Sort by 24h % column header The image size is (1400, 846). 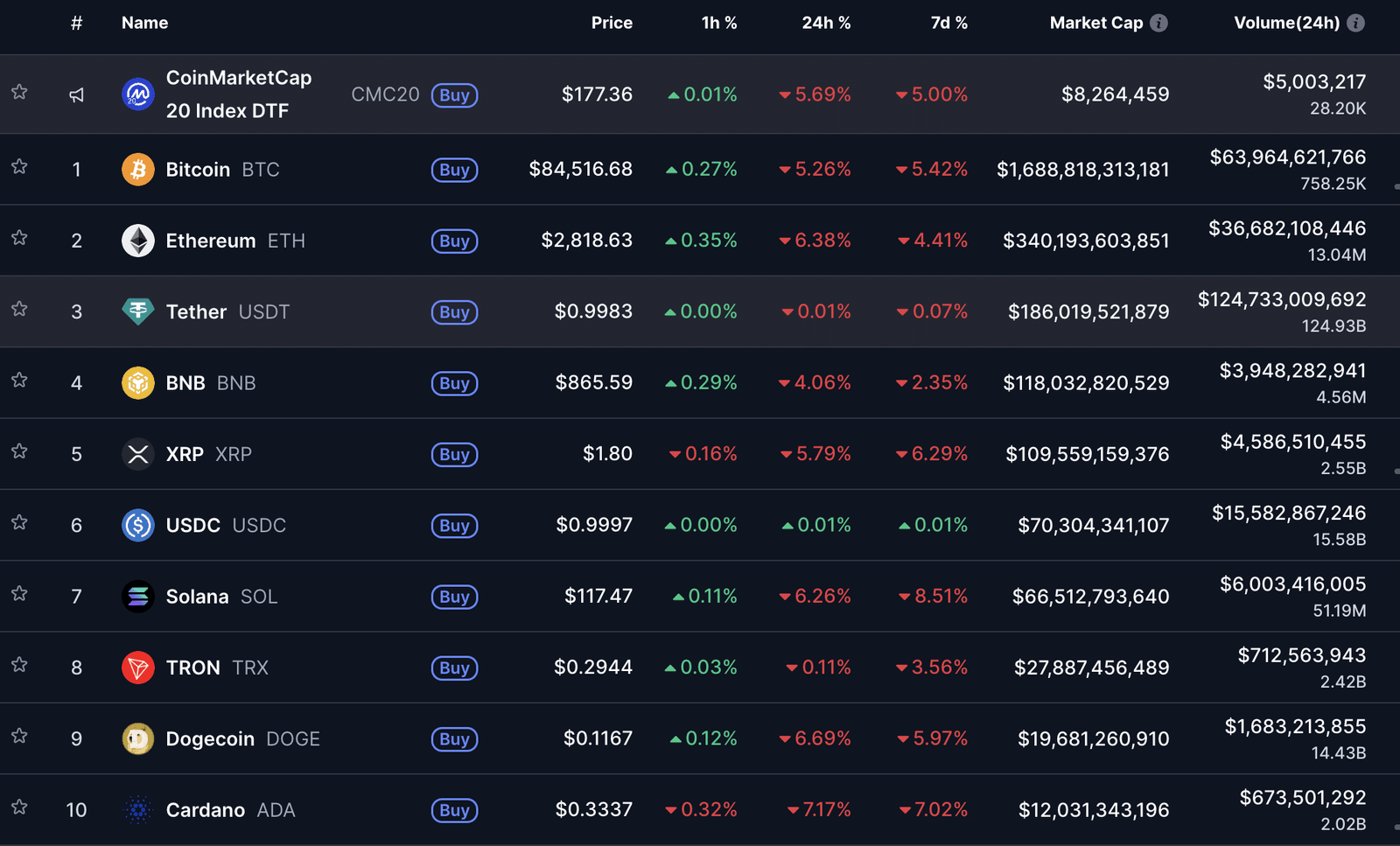825,24
